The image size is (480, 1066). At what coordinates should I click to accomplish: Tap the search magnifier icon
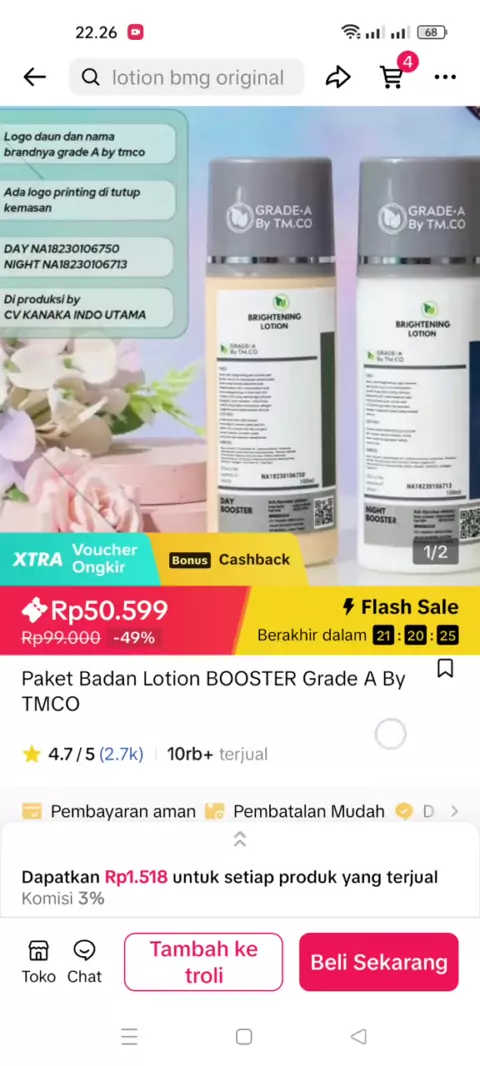(x=90, y=78)
